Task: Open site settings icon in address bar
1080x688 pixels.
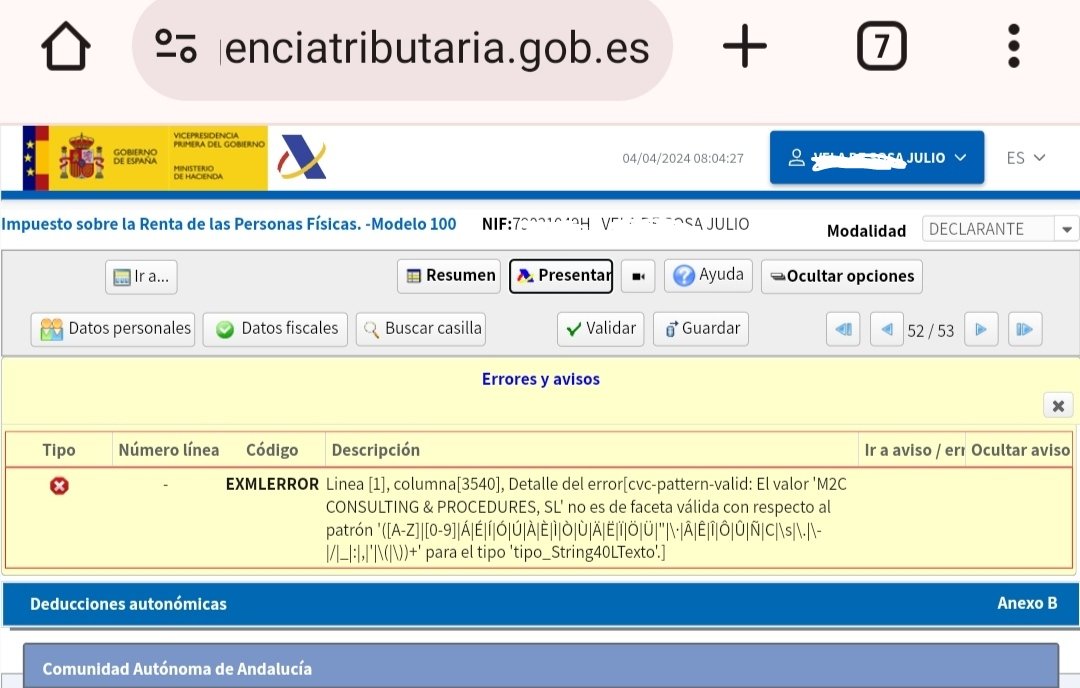Action: point(176,46)
